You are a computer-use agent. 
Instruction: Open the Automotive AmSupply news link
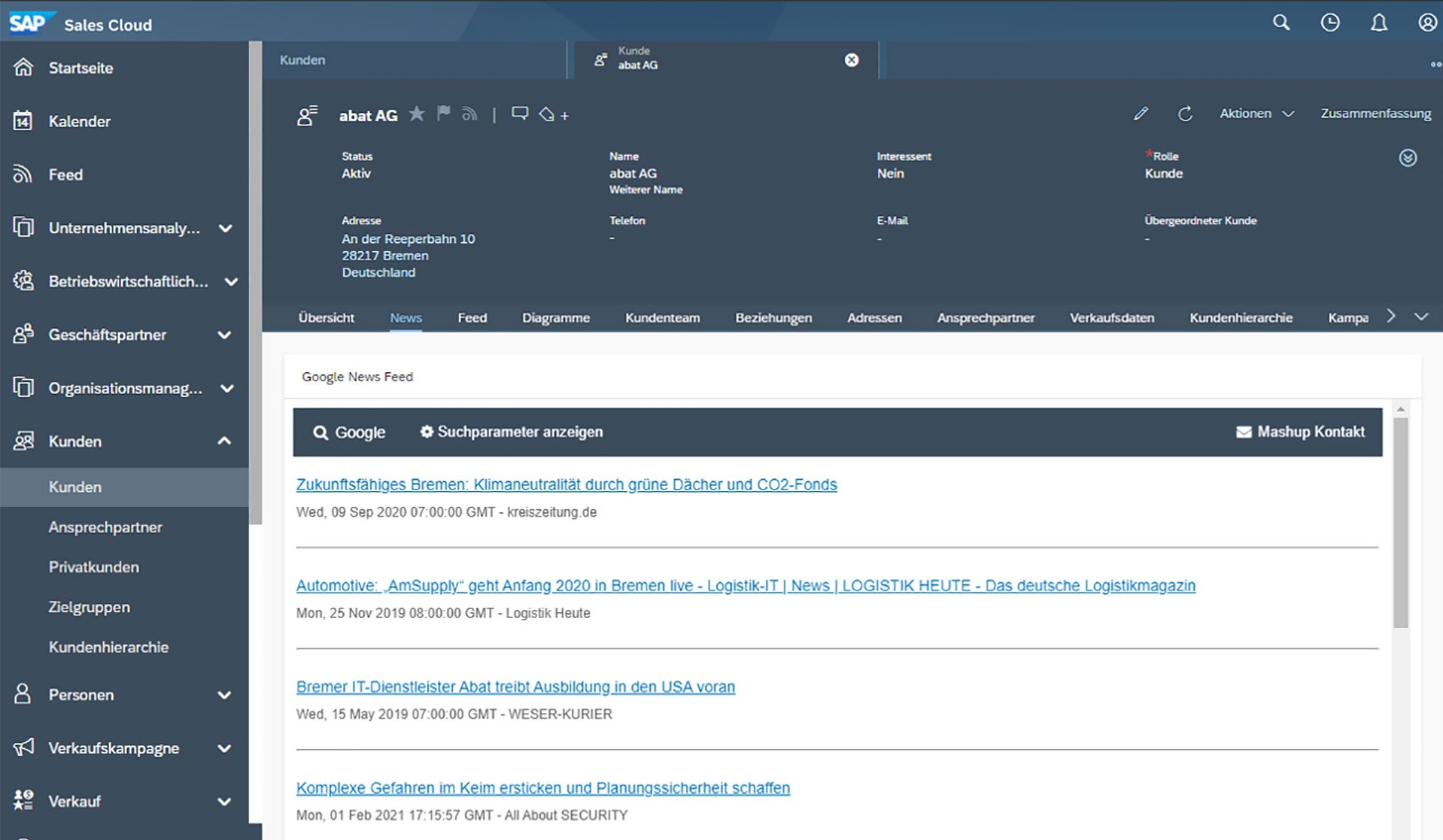746,585
